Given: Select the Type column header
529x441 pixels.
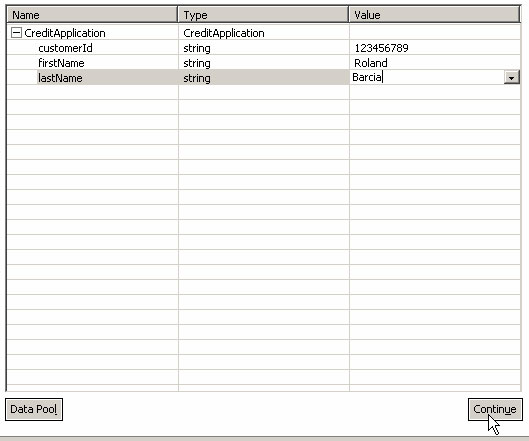Looking at the screenshot, I should pos(263,15).
